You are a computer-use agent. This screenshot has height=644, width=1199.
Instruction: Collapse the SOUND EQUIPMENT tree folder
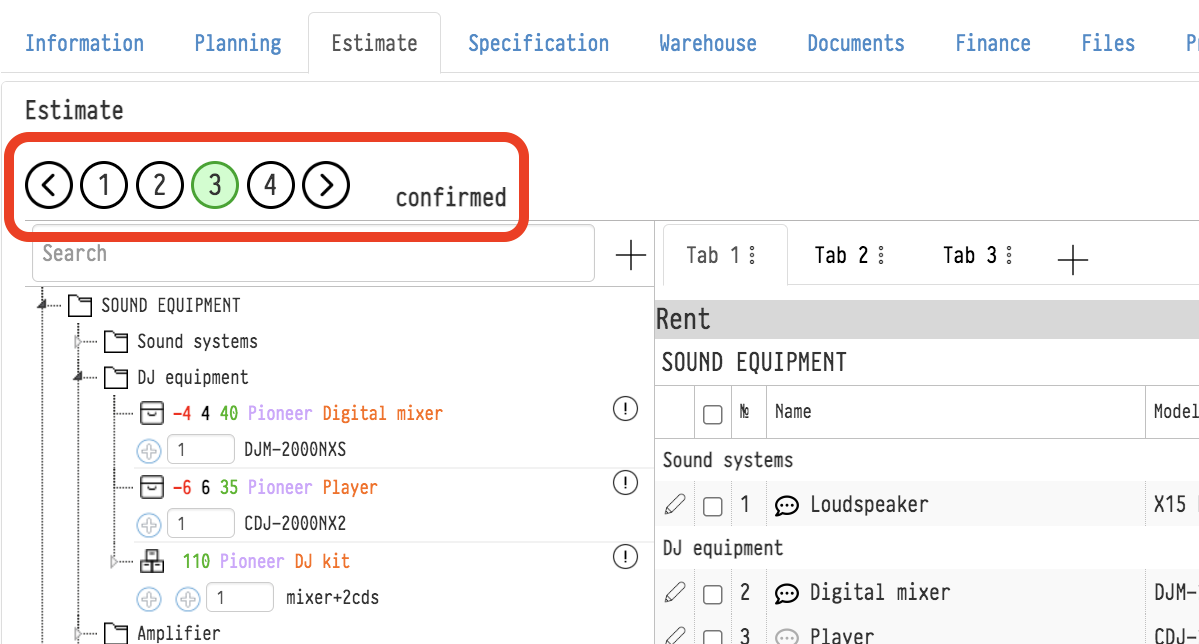tap(43, 305)
